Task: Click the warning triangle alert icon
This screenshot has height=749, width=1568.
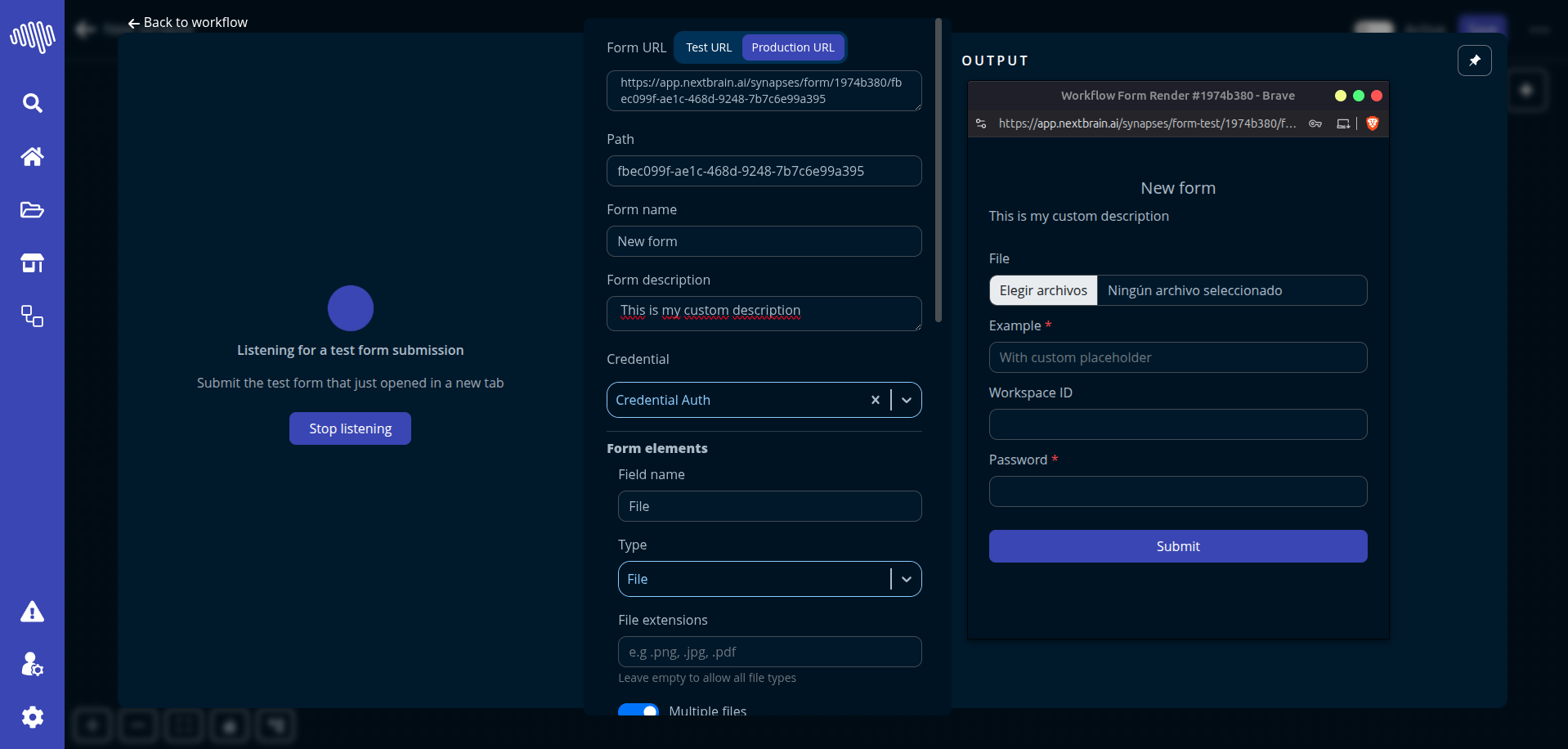Action: pyautogui.click(x=32, y=612)
